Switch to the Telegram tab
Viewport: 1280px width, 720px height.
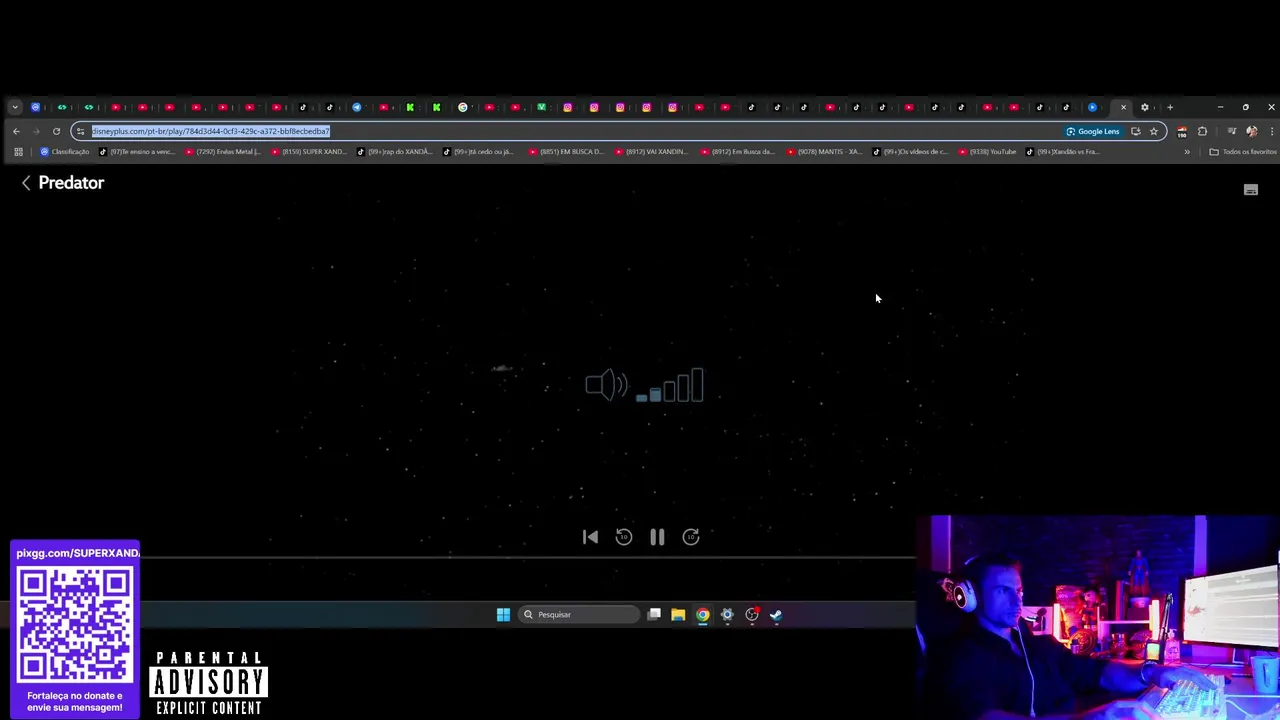click(x=356, y=107)
